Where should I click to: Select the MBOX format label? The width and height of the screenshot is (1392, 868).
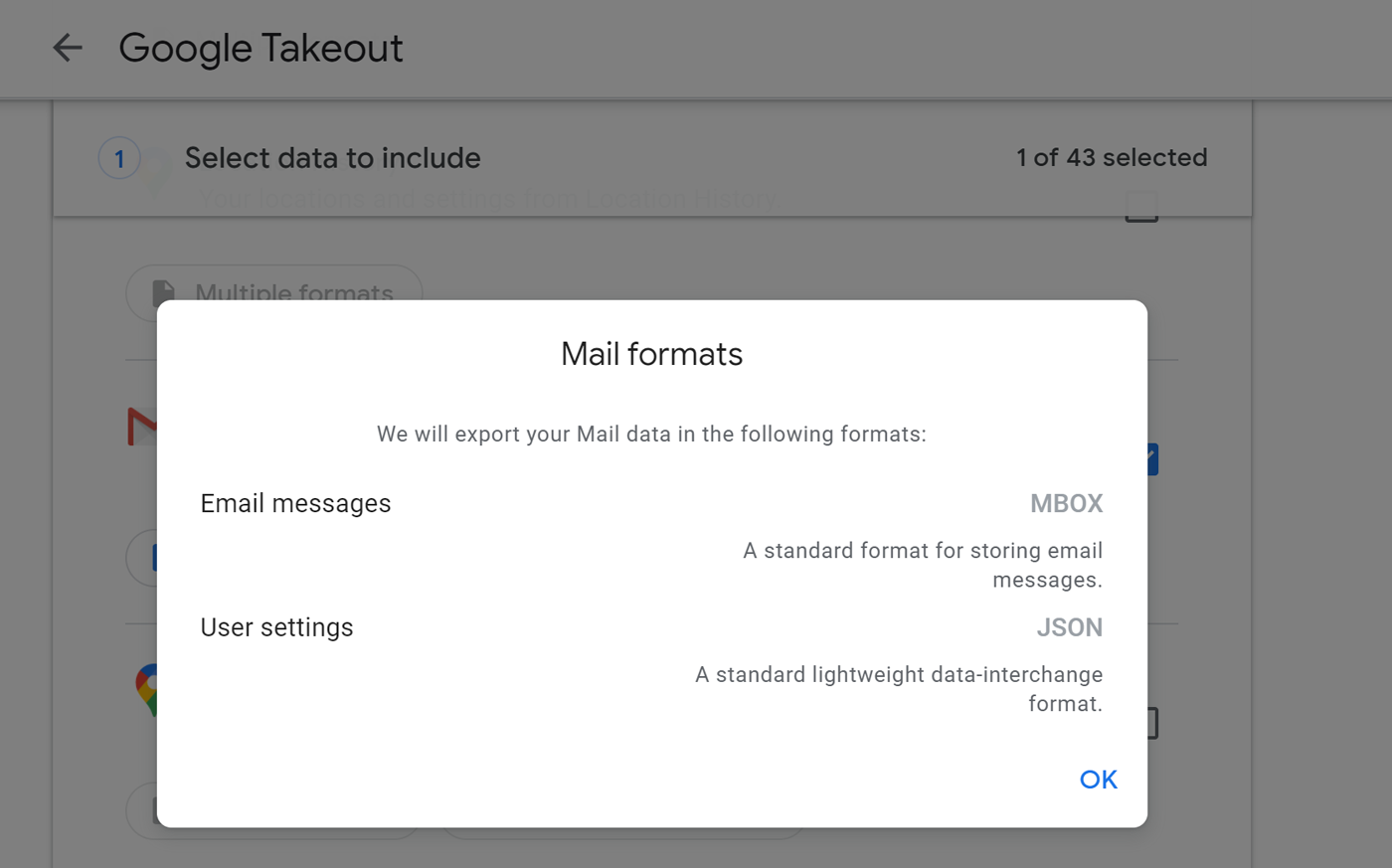click(x=1066, y=504)
